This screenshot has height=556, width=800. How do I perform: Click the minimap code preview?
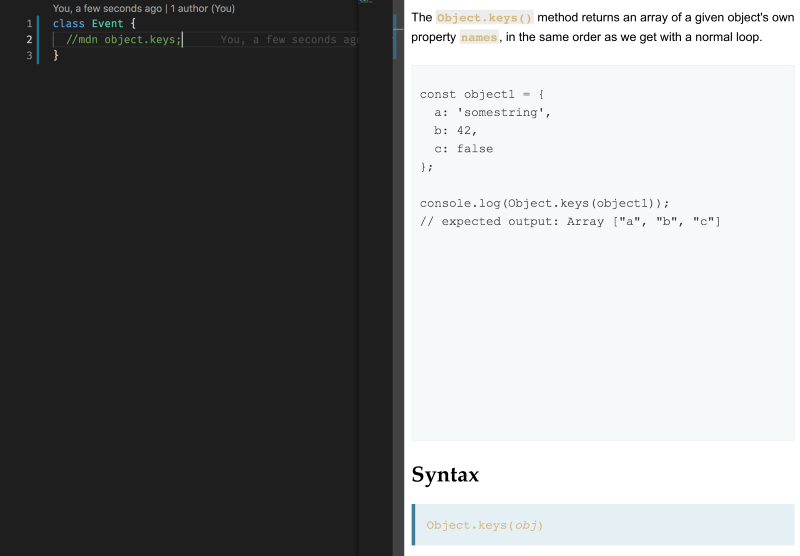point(365,1)
